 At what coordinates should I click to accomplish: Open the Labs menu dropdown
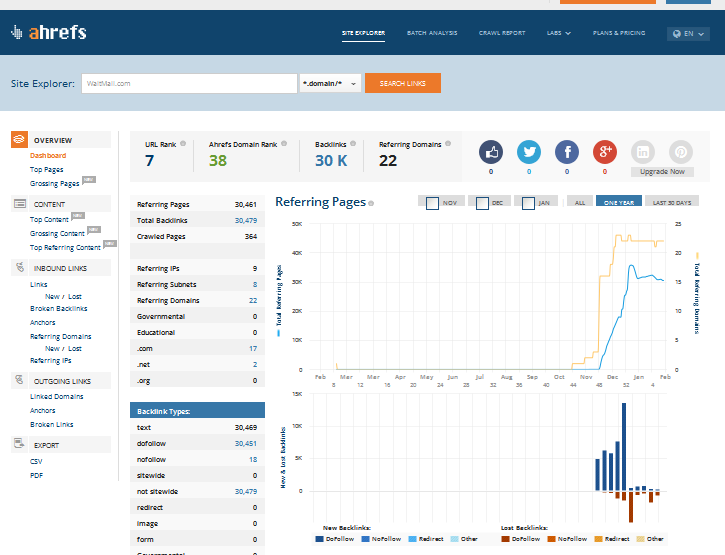pos(559,33)
